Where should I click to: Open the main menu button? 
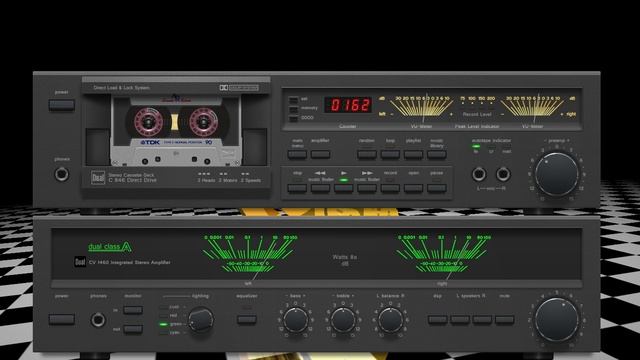click(x=297, y=154)
